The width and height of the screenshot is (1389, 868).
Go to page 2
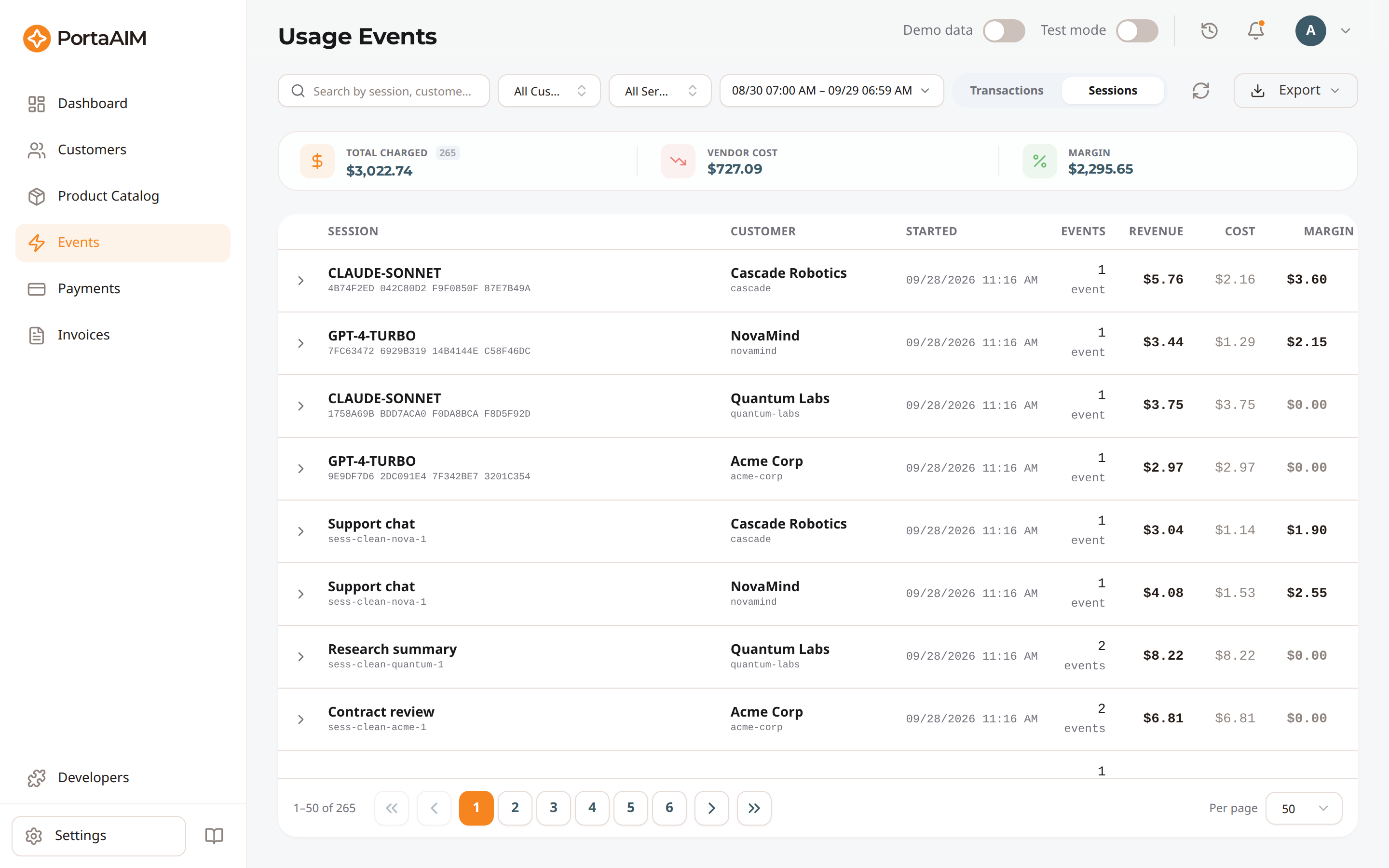515,808
